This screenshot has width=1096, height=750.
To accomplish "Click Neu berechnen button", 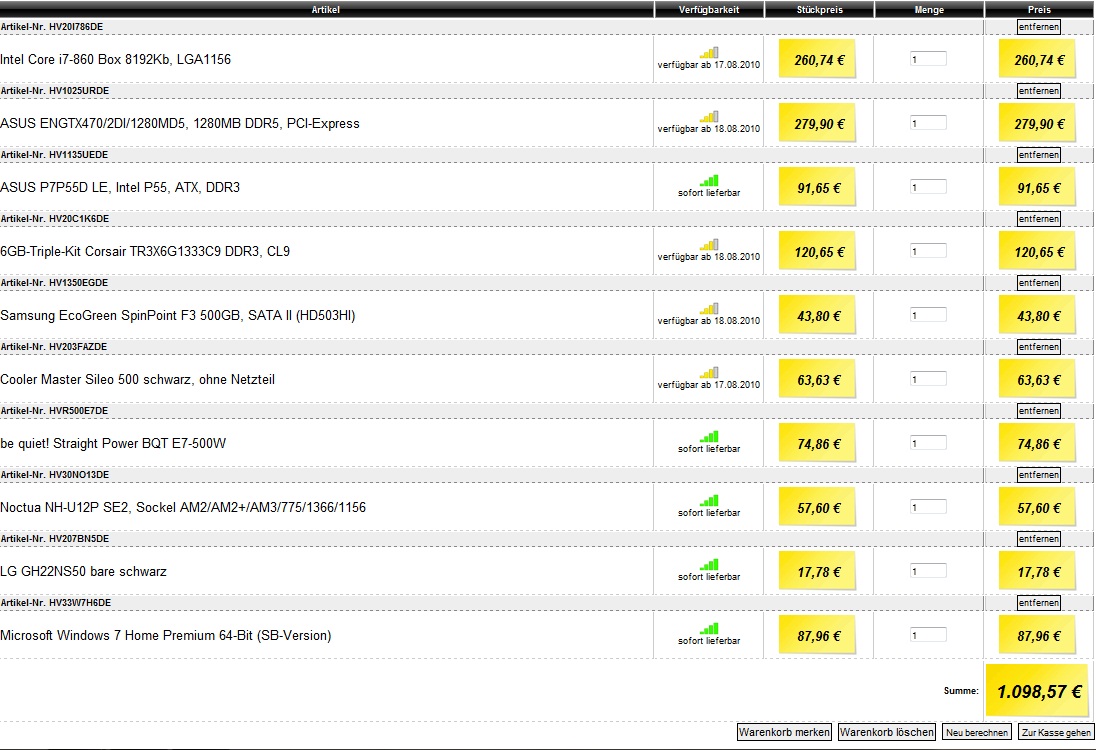I will (x=976, y=732).
